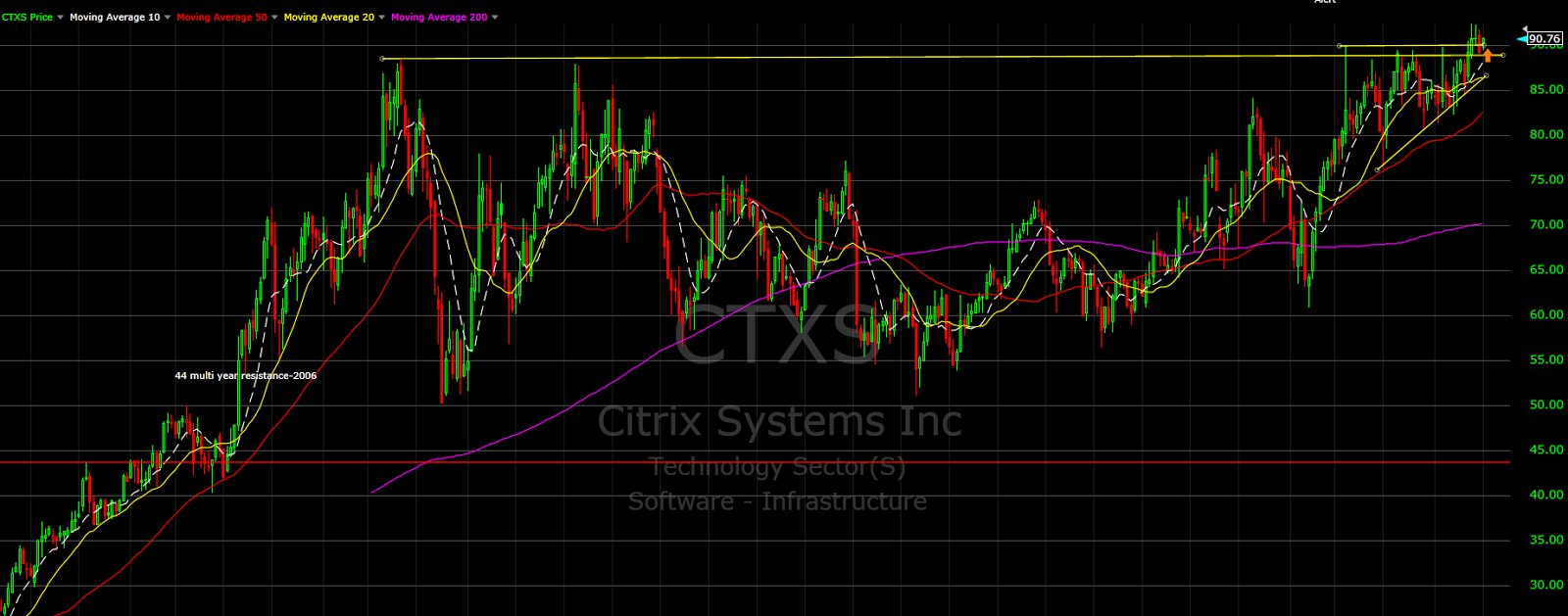This screenshot has height=616, width=1568.
Task: Click the orange up-arrow alert marker
Action: tap(1488, 55)
